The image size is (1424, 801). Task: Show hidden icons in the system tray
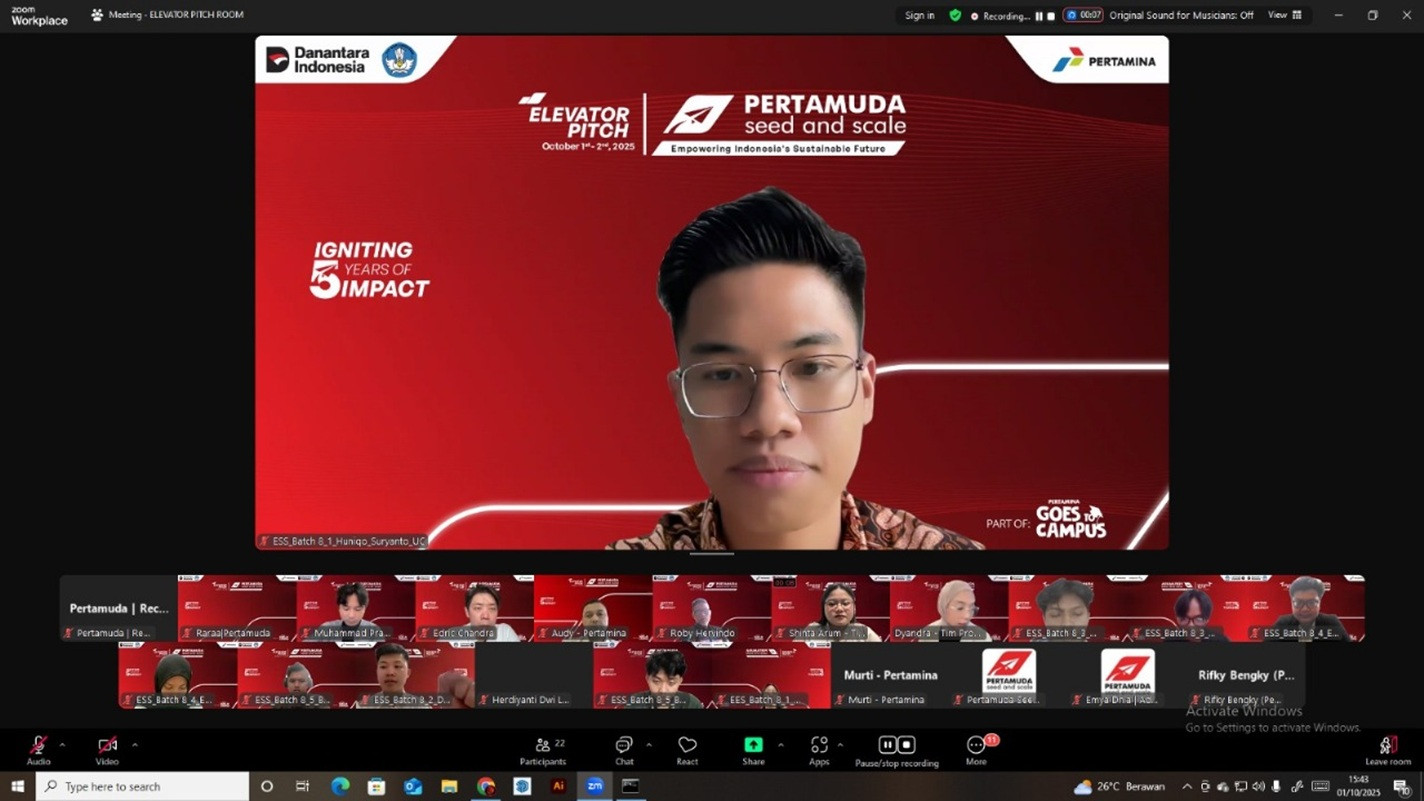1187,786
